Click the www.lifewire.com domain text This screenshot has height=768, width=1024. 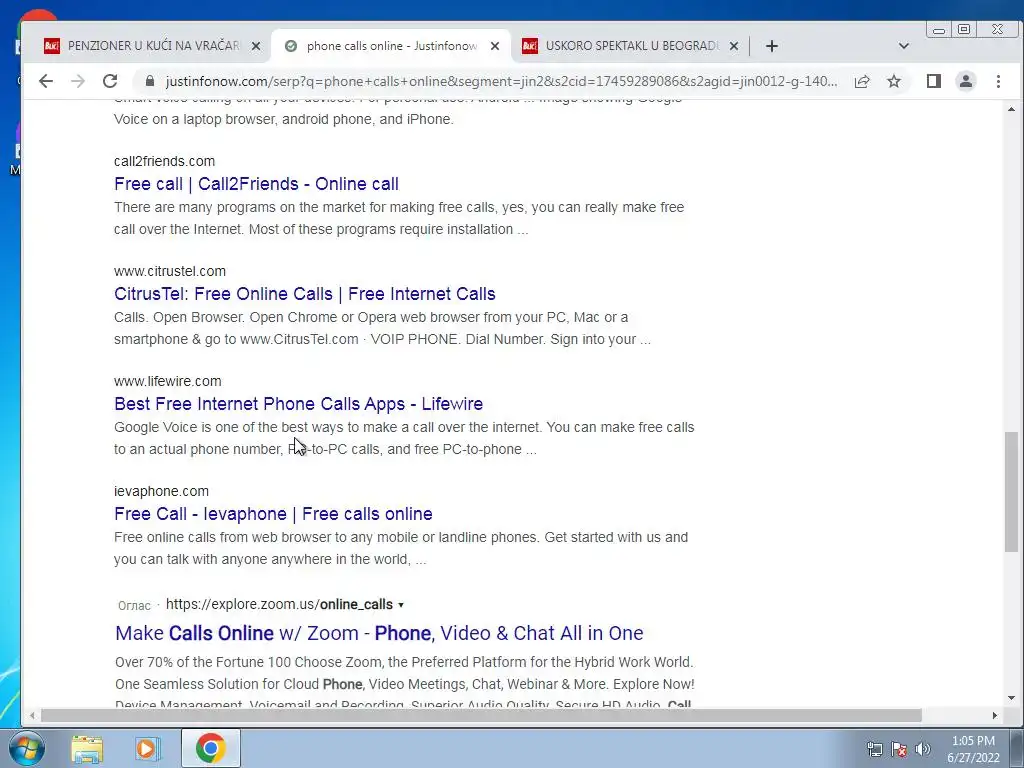click(x=168, y=381)
